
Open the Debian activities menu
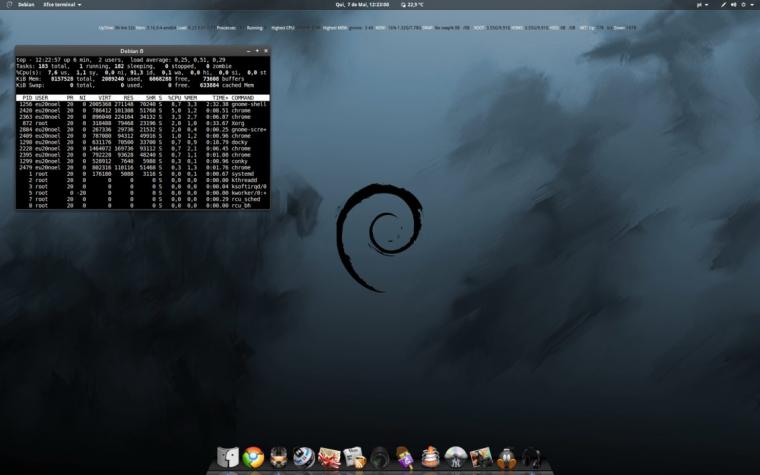pyautogui.click(x=26, y=4)
